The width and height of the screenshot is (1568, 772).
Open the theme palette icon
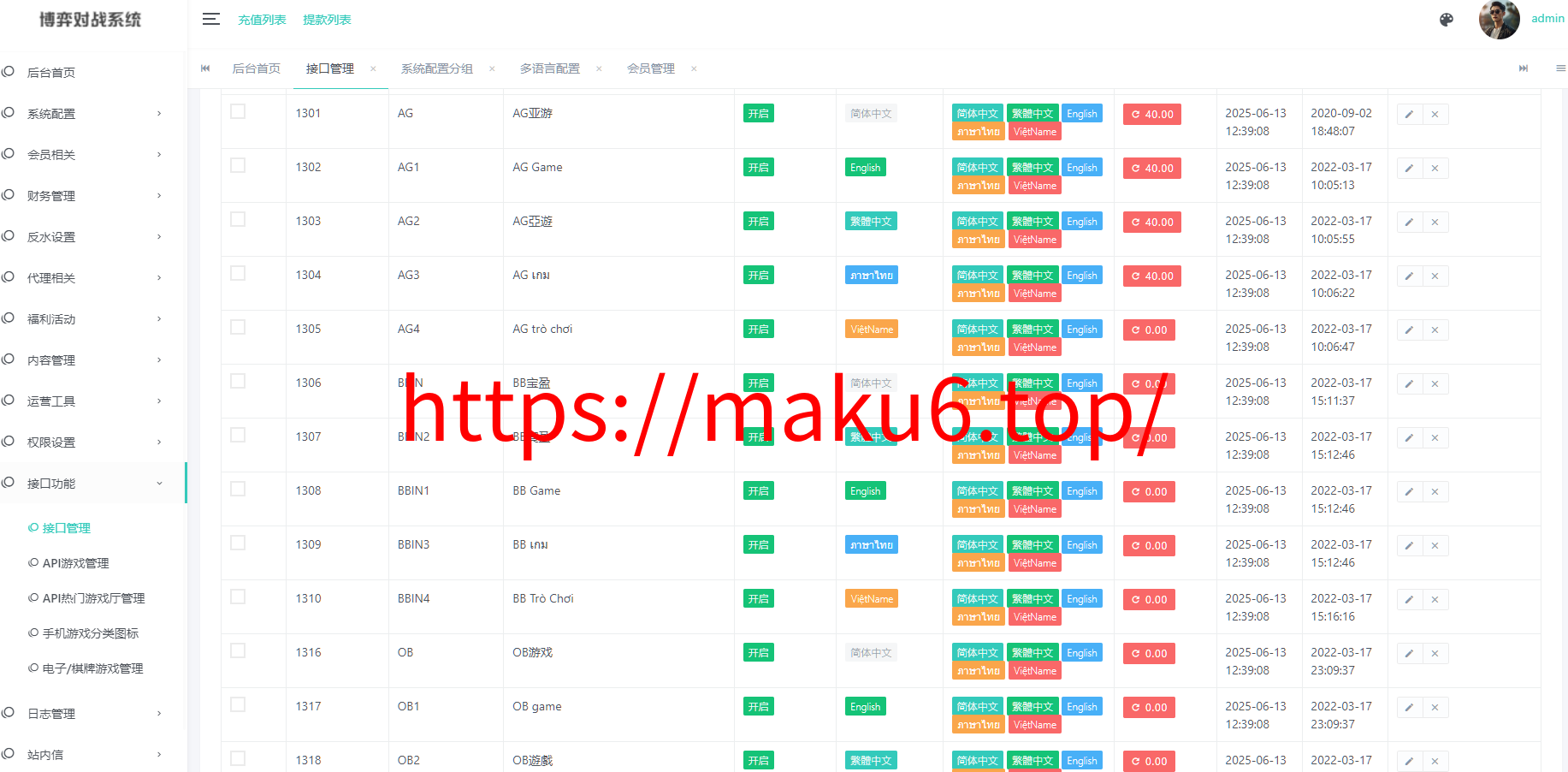coord(1447,19)
